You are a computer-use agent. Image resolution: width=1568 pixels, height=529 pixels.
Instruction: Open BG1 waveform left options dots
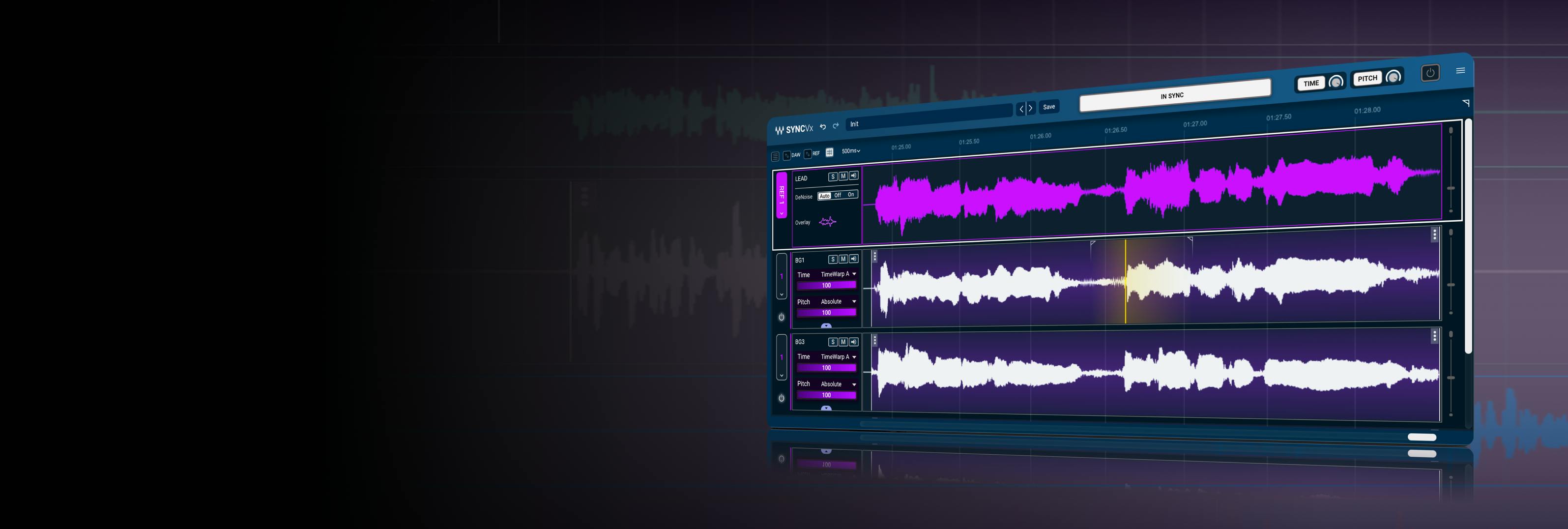coord(875,256)
